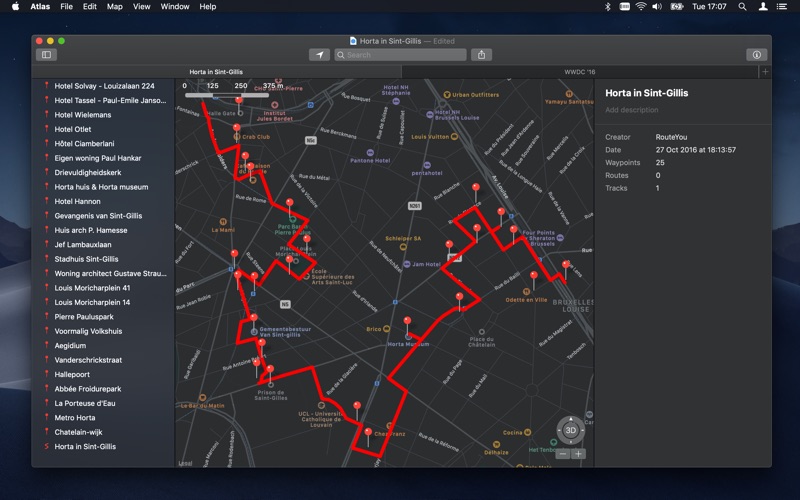Open the Edit menu

[x=90, y=7]
